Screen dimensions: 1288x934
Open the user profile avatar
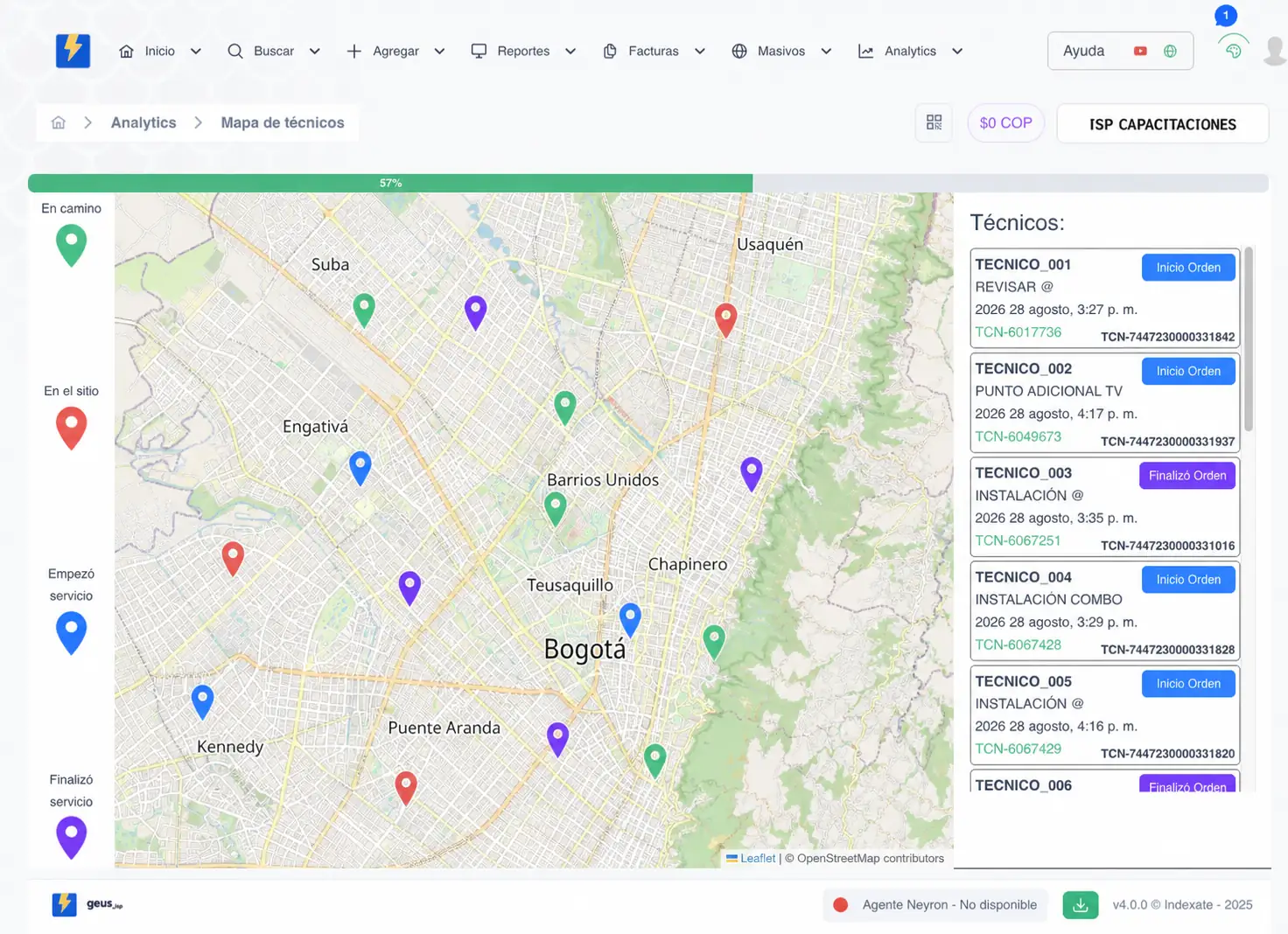pyautogui.click(x=1275, y=51)
